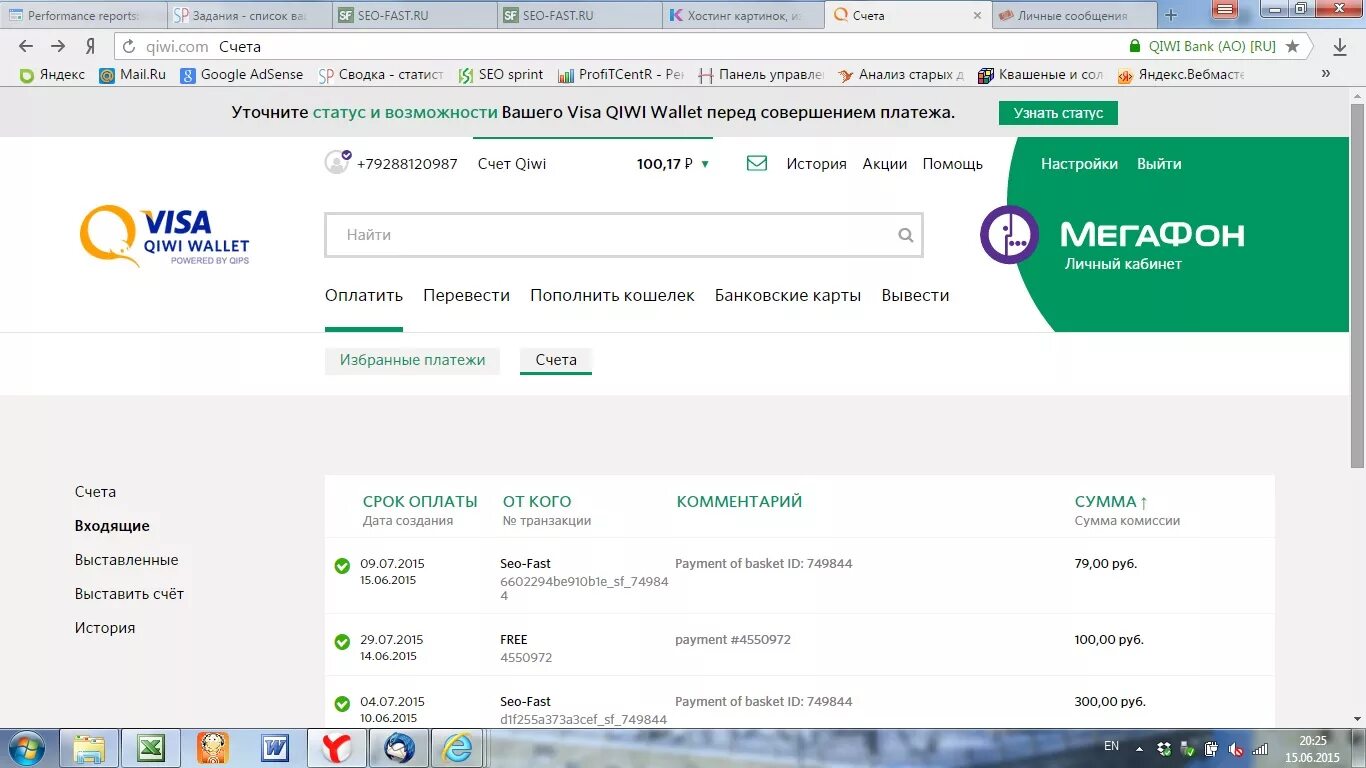The height and width of the screenshot is (768, 1366).
Task: Click Выйти to log out
Action: [1159, 164]
